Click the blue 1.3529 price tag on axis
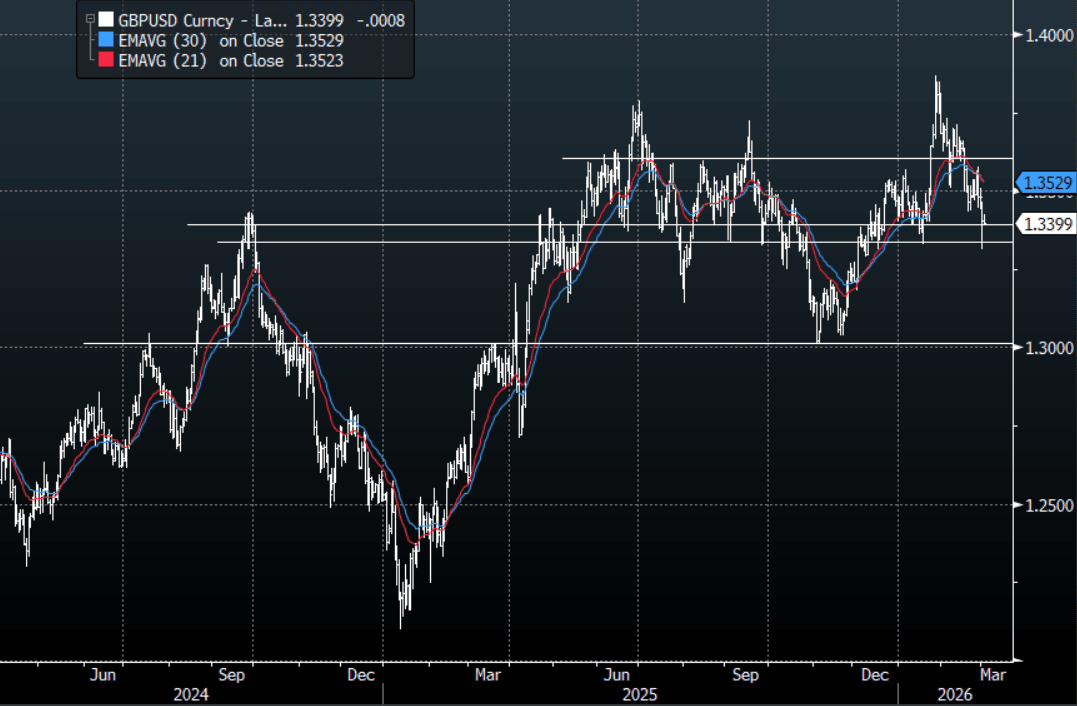The image size is (1077, 706). (1045, 183)
